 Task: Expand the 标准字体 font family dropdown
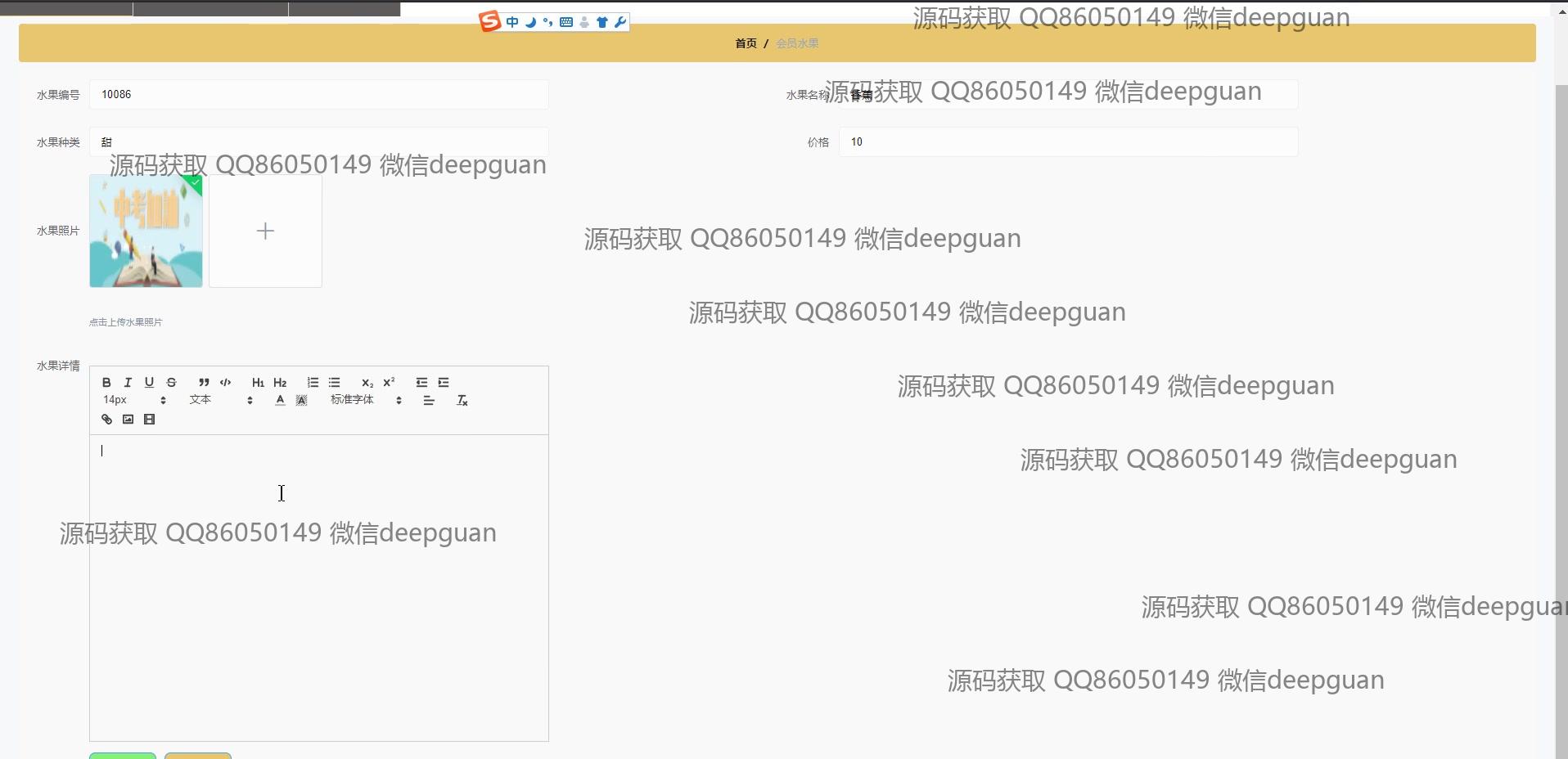tap(366, 401)
